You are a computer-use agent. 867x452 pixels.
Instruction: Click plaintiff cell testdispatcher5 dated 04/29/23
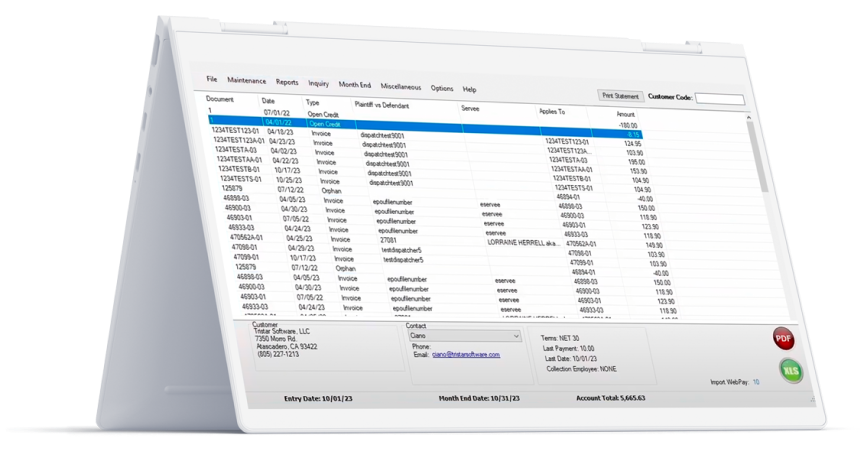401,250
